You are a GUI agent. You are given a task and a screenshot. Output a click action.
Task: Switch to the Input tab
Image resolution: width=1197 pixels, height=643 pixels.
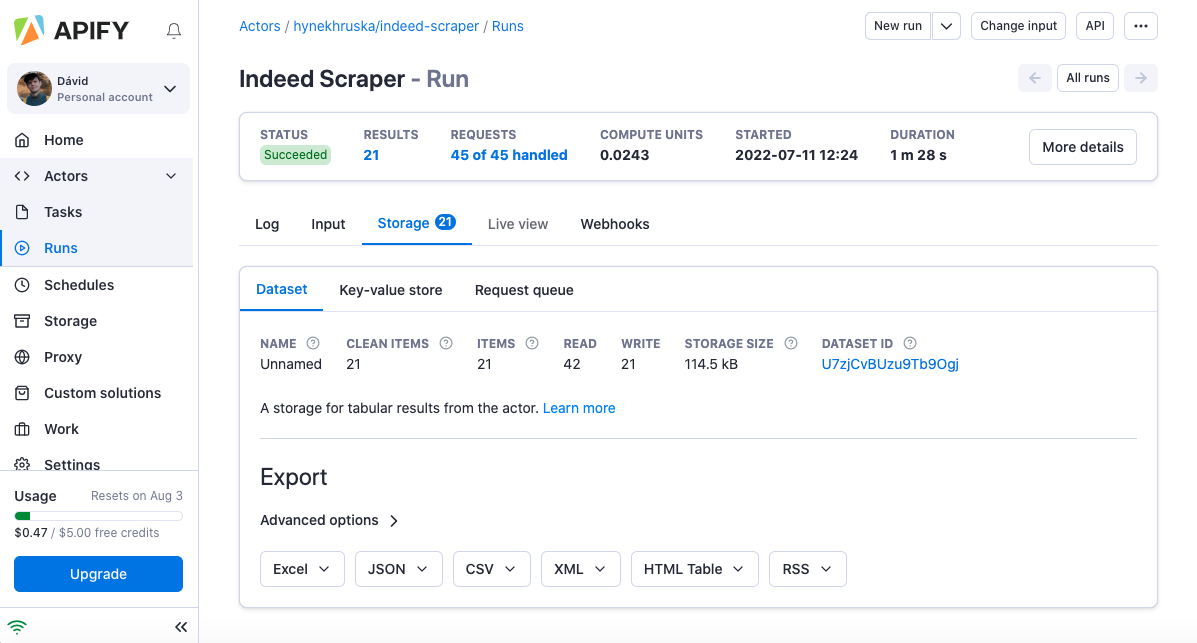pyautogui.click(x=328, y=225)
